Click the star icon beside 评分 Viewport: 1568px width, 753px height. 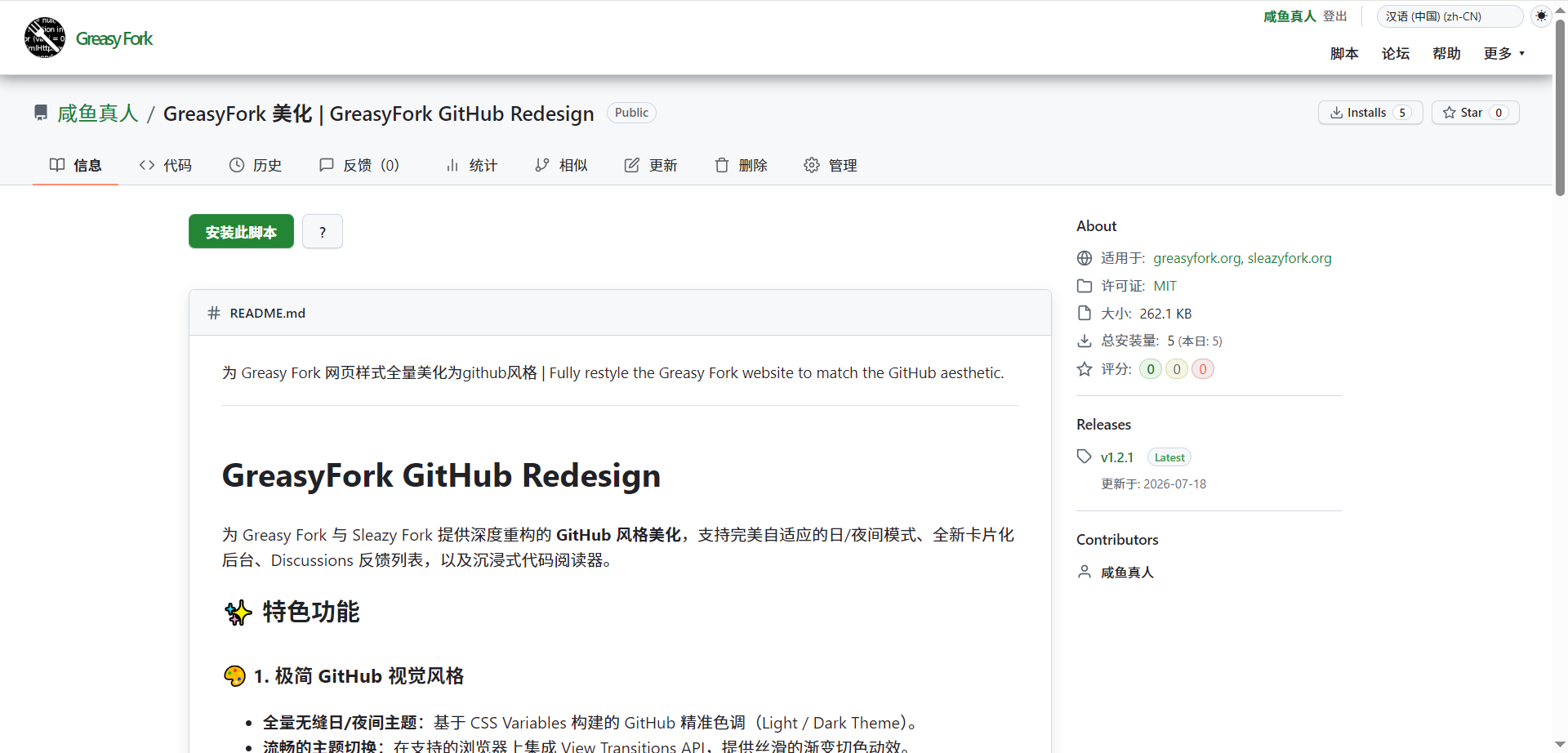pos(1085,369)
